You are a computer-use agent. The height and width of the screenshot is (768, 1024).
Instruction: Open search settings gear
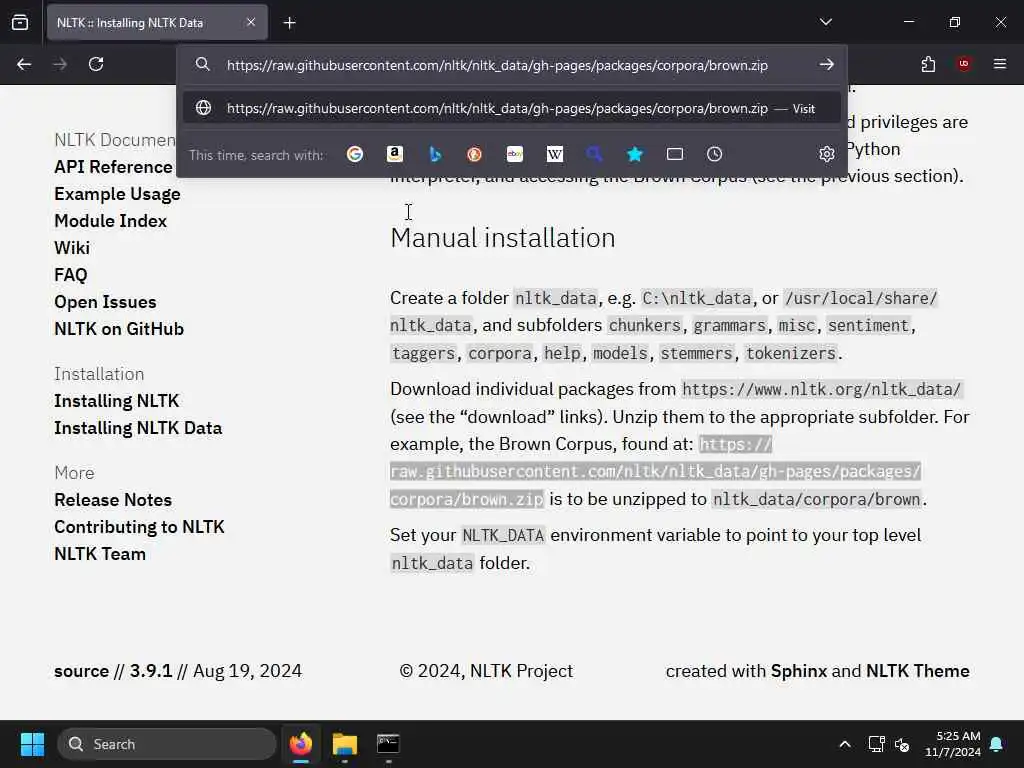click(x=827, y=154)
